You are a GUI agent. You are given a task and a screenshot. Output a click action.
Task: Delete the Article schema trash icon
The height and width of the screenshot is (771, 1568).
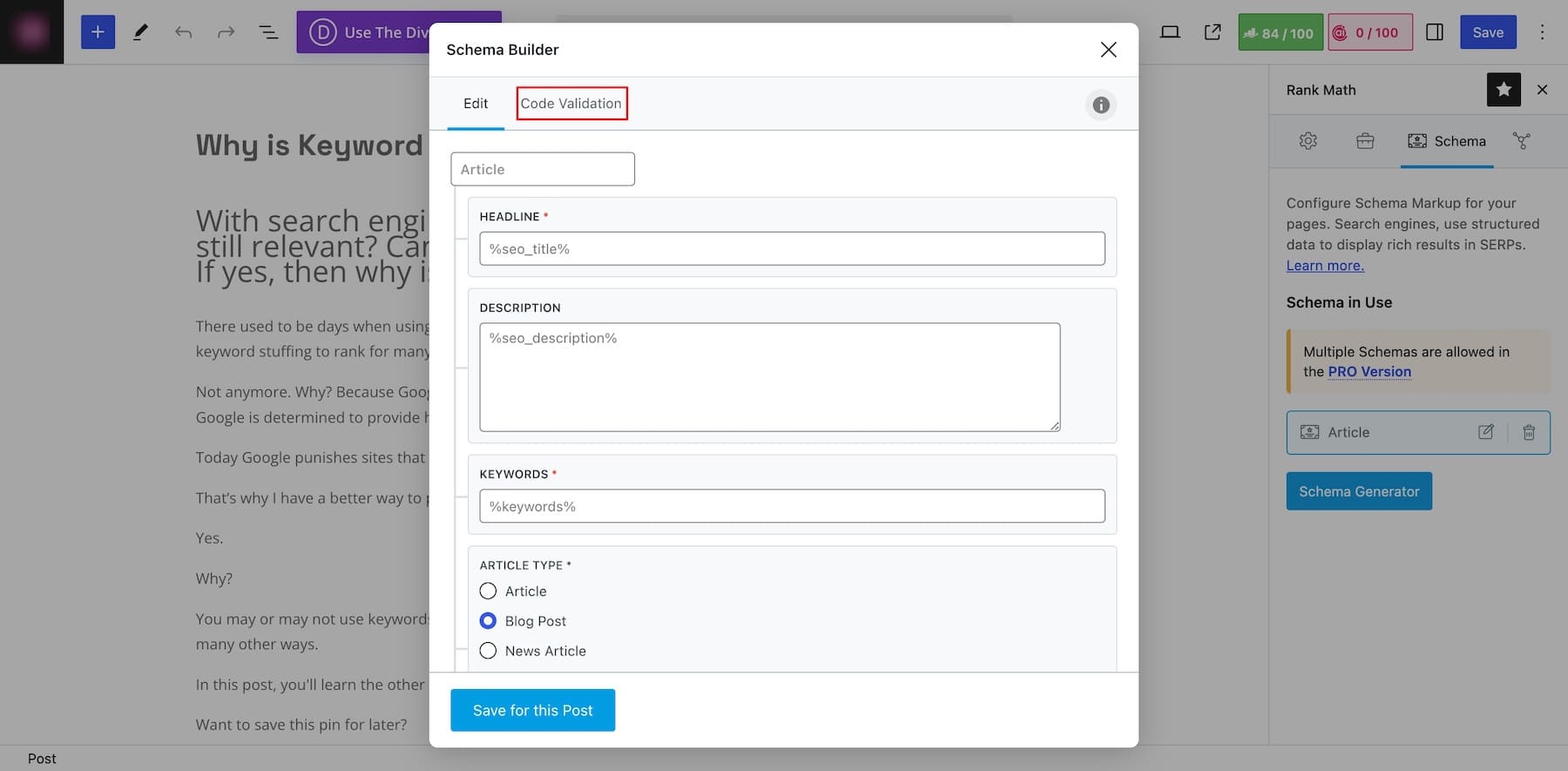click(x=1529, y=432)
